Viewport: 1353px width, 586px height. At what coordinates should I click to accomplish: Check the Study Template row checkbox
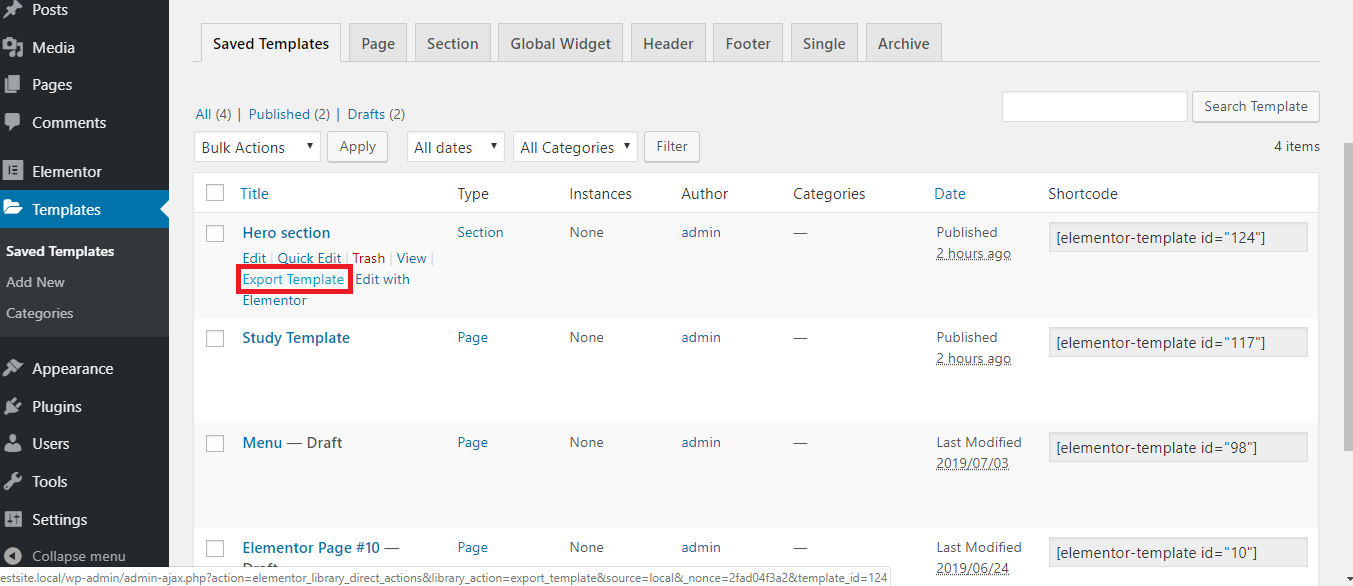click(x=215, y=338)
